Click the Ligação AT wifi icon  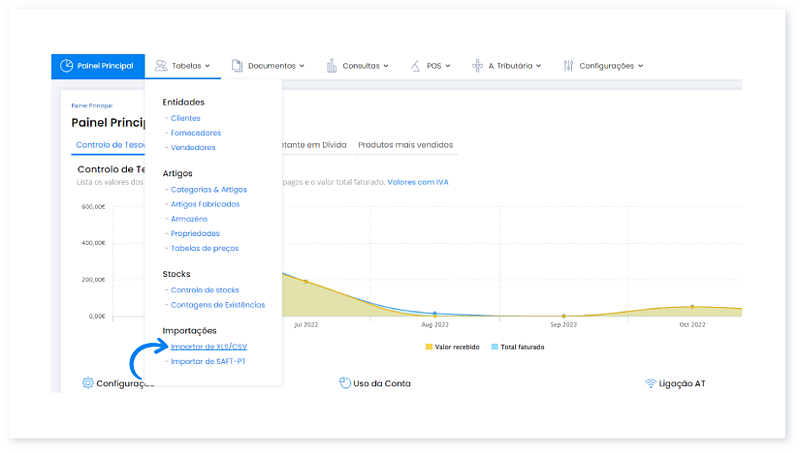(x=650, y=383)
